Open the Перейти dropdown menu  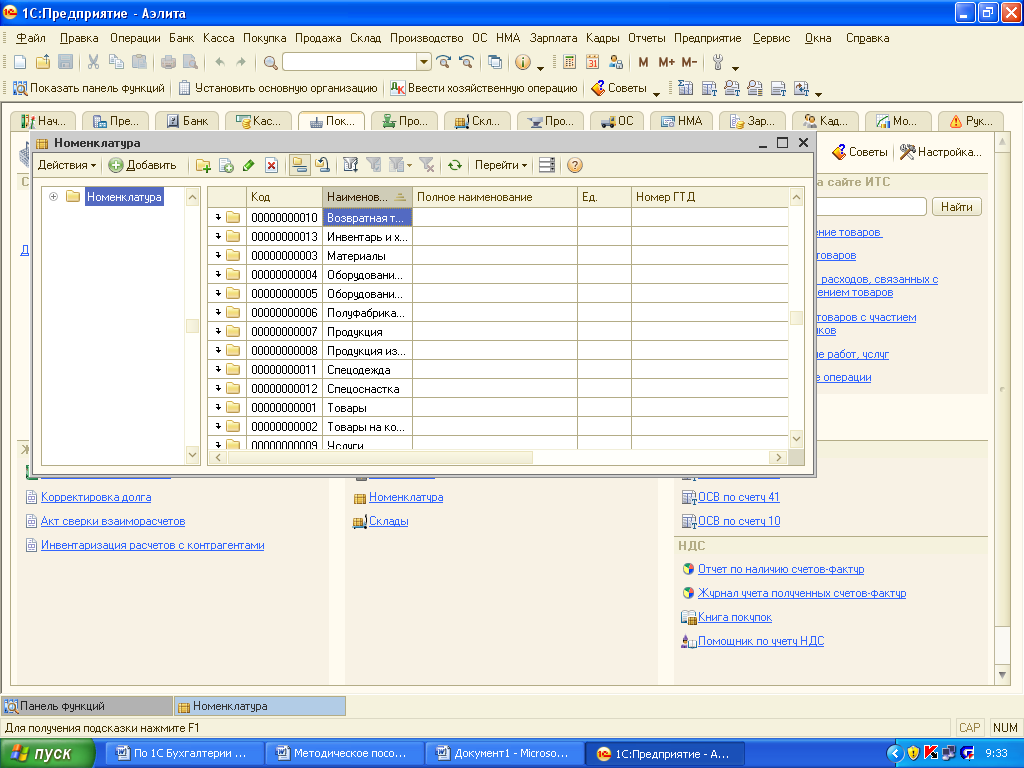501,165
